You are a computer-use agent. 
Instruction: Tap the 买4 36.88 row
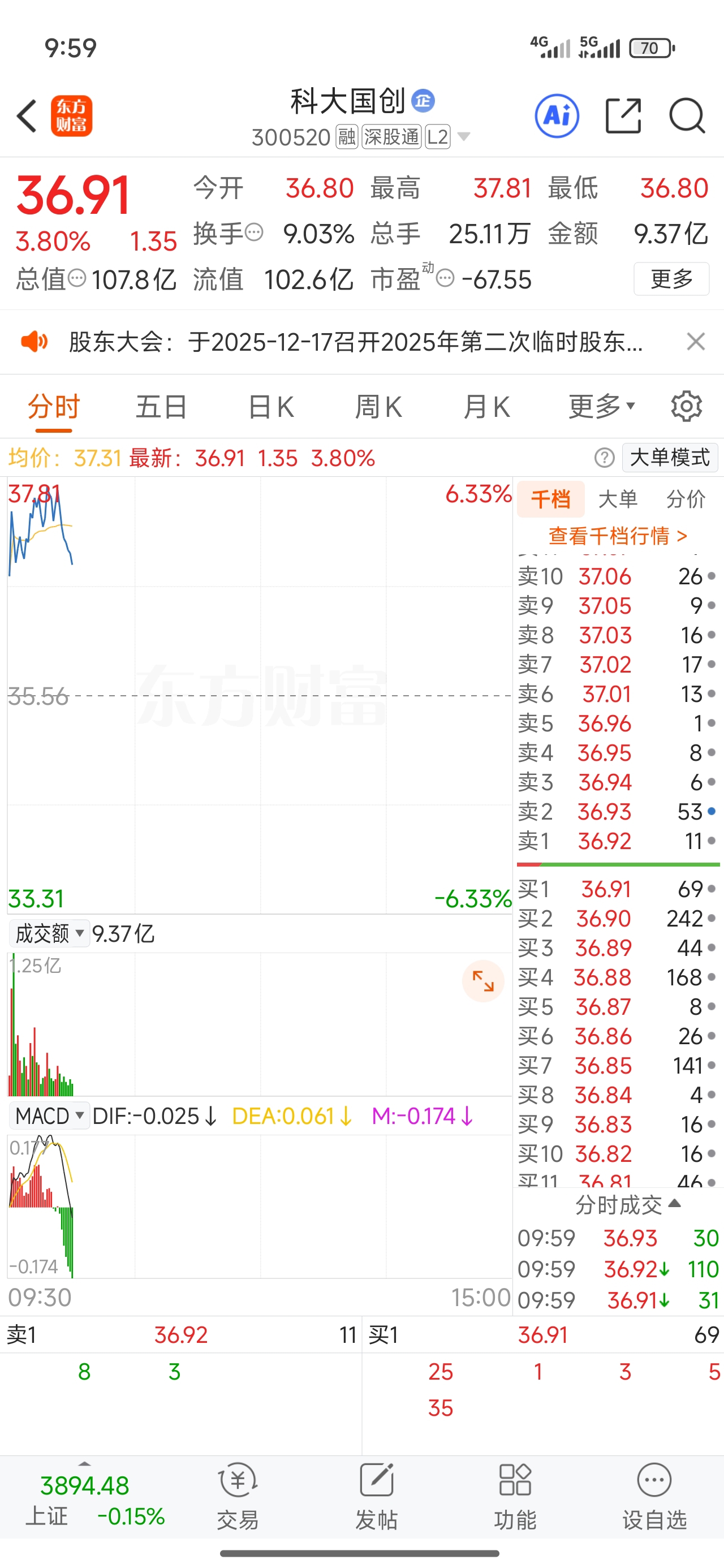618,977
